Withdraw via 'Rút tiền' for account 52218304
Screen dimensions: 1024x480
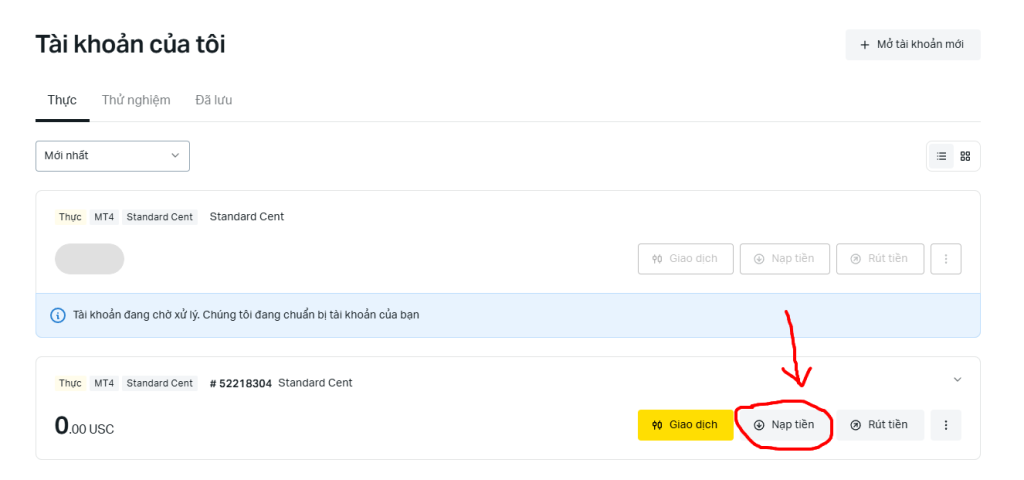point(879,425)
